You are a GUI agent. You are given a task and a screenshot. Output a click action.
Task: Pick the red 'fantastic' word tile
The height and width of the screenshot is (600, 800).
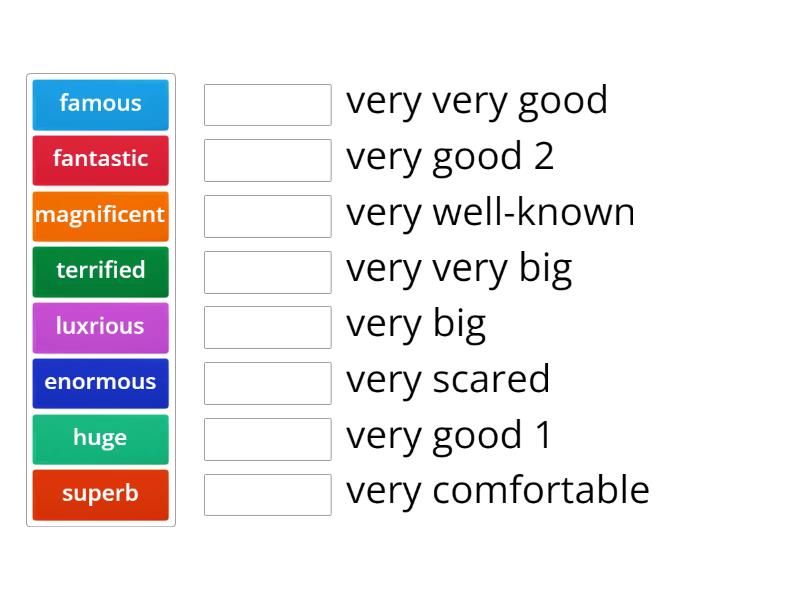pos(100,159)
